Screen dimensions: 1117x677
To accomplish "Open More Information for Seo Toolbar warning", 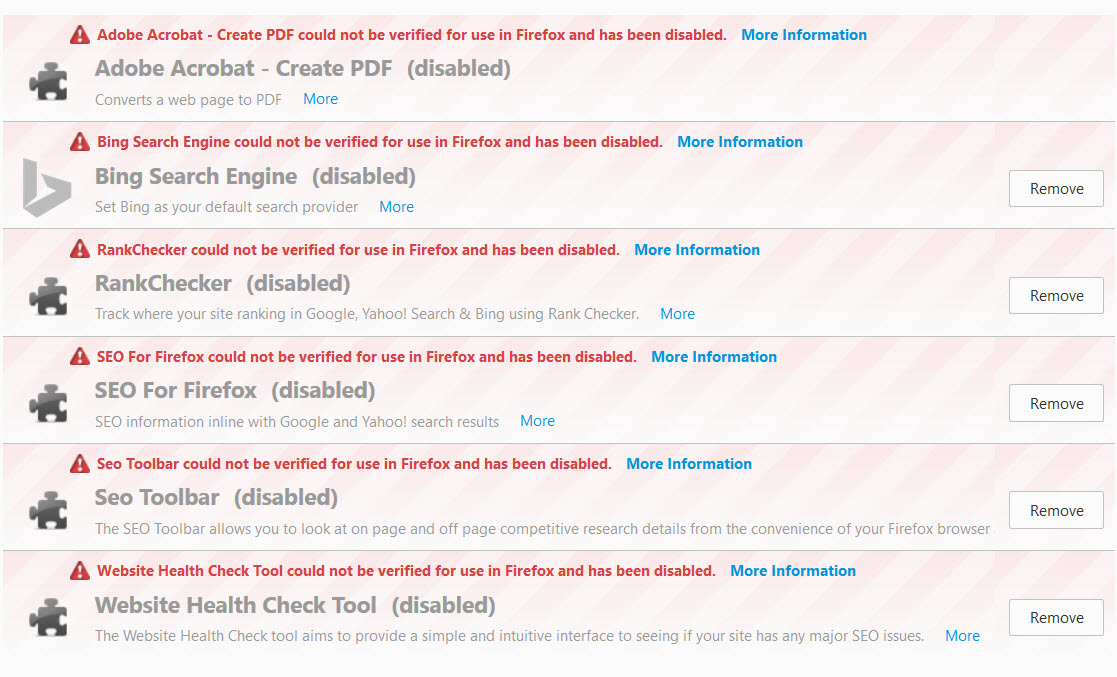I will point(689,464).
